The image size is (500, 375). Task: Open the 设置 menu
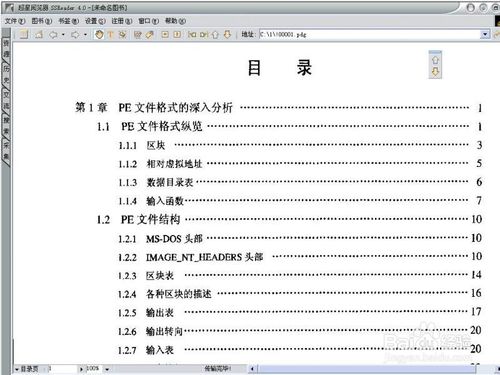coord(95,21)
